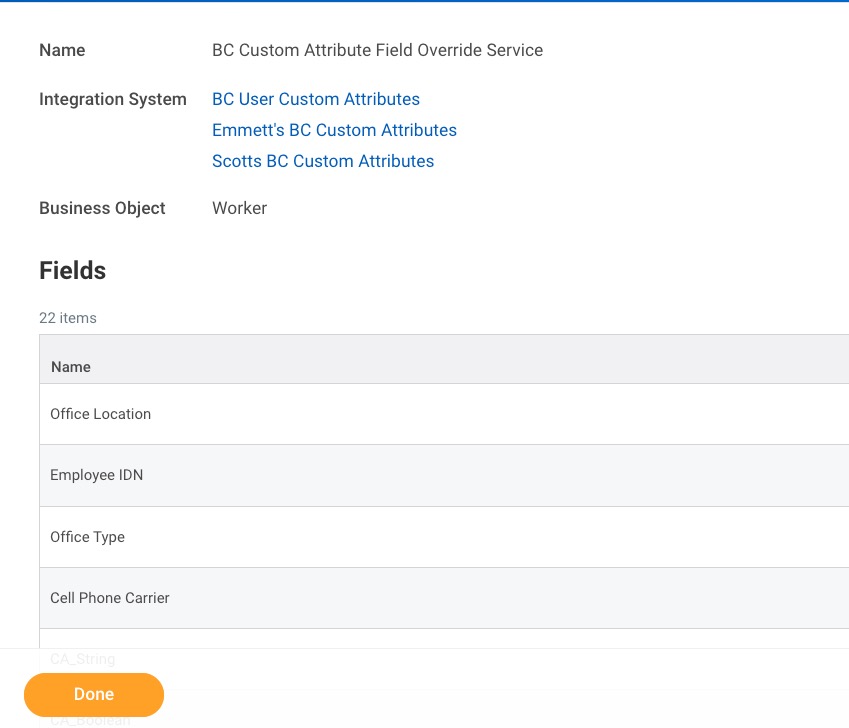Open Emmett's BC Custom Attributes integration system

click(334, 130)
